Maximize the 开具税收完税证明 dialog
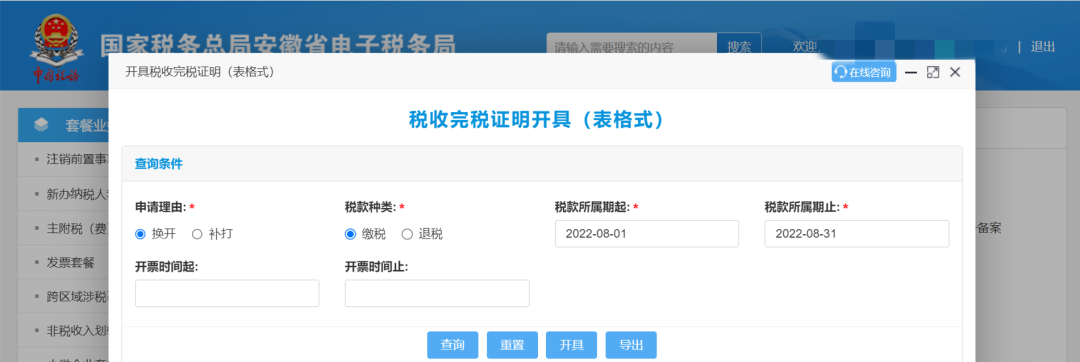The width and height of the screenshot is (1080, 362). 933,72
